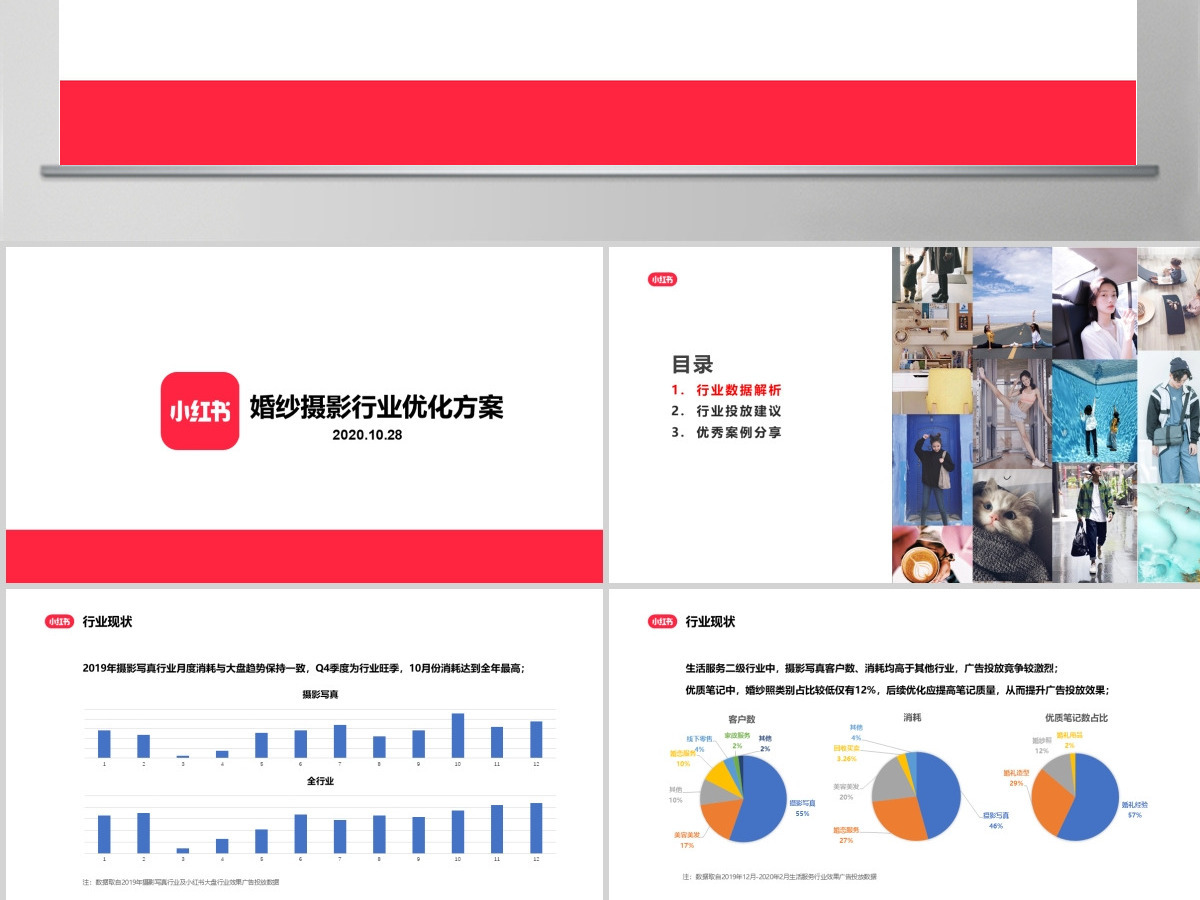Click the 目录 heading
Screen dimensions: 1200x900
coord(692,365)
